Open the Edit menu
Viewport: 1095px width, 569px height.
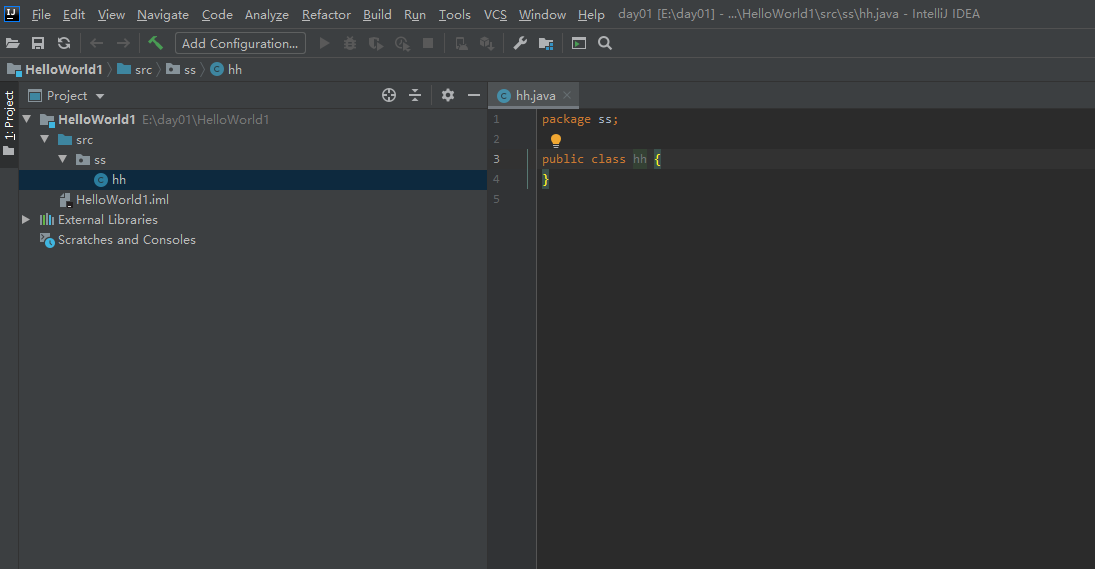click(x=73, y=15)
